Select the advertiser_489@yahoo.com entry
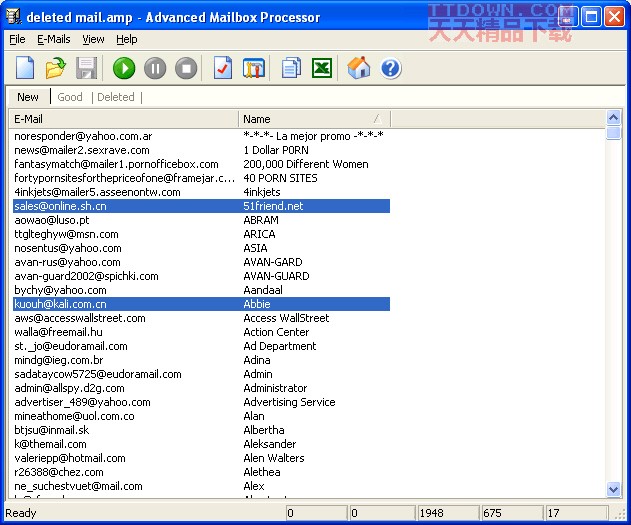The height and width of the screenshot is (525, 631). pos(201,402)
